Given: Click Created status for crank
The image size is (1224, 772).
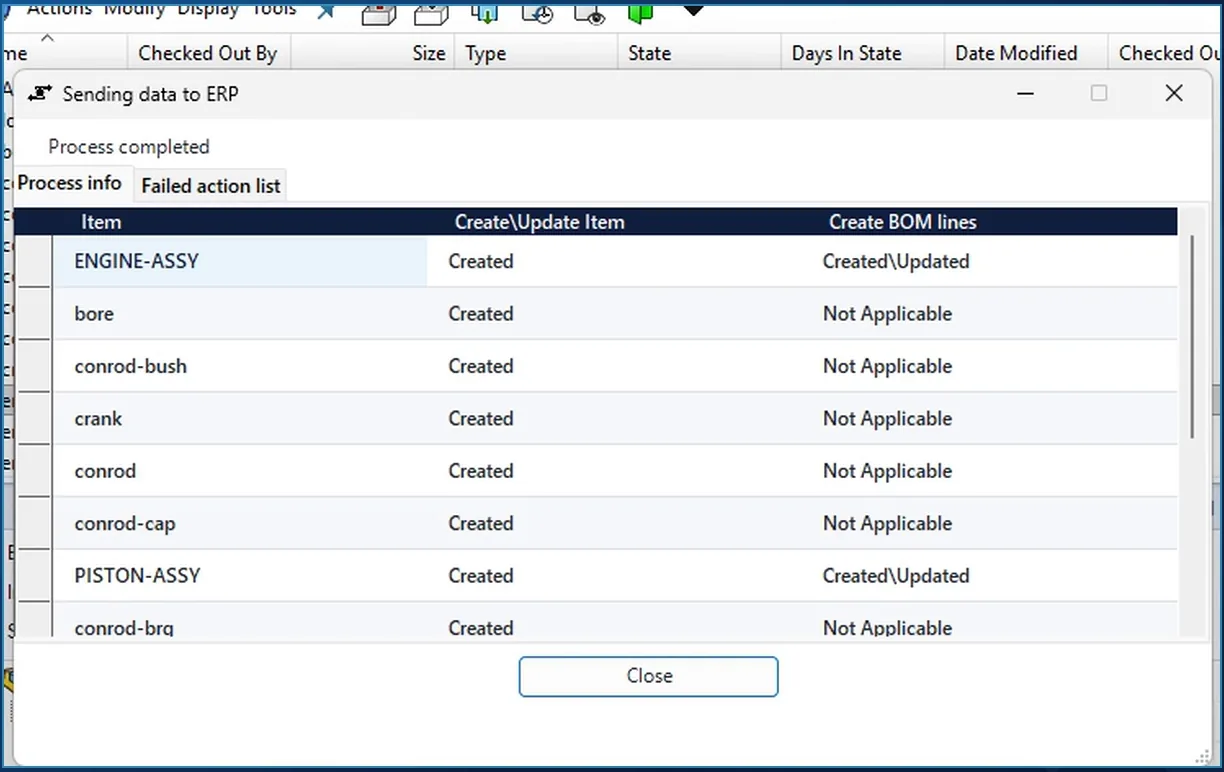Looking at the screenshot, I should click(x=481, y=418).
